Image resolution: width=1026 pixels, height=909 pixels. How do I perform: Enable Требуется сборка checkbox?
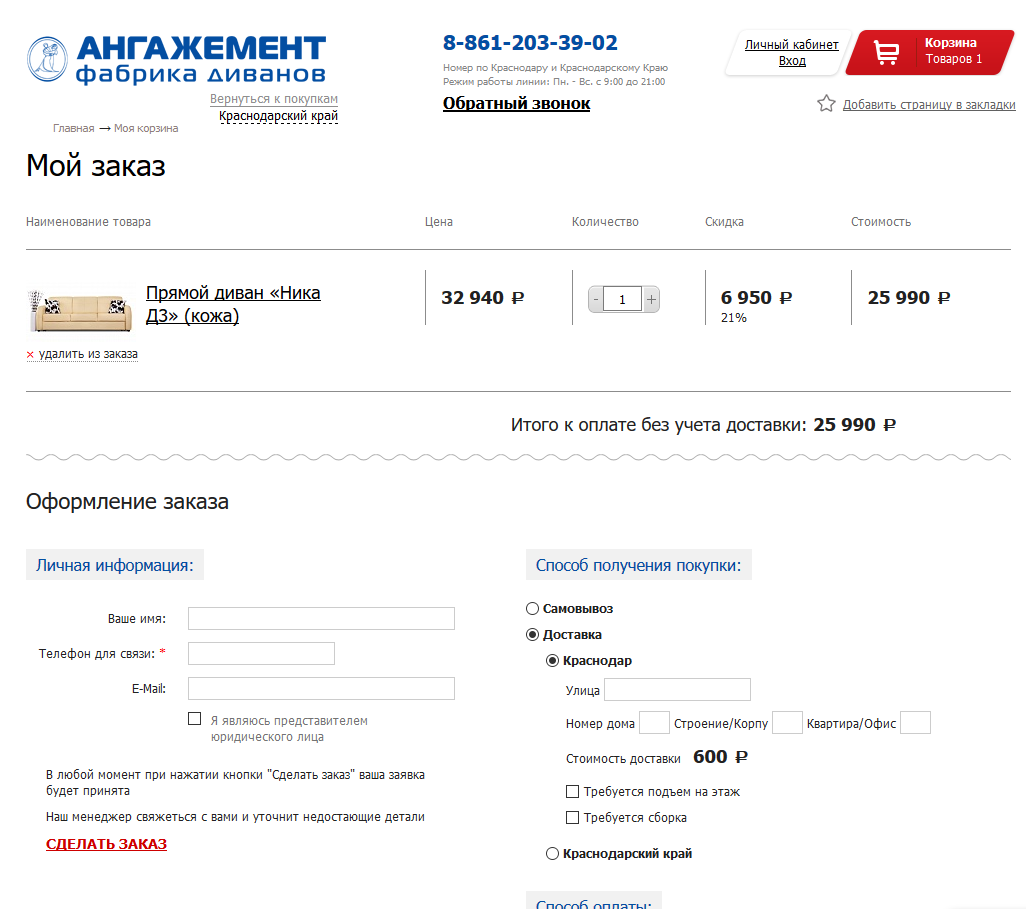click(x=573, y=817)
